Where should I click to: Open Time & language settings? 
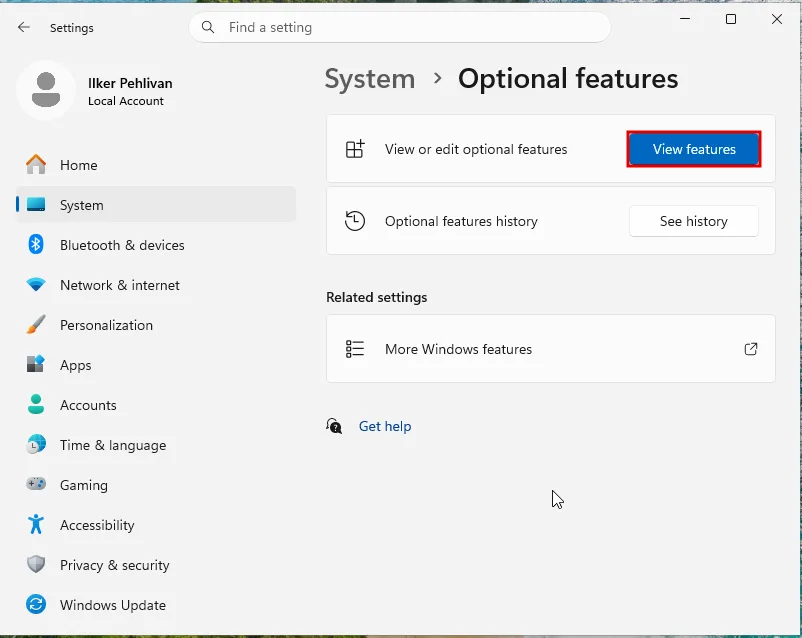point(156,444)
